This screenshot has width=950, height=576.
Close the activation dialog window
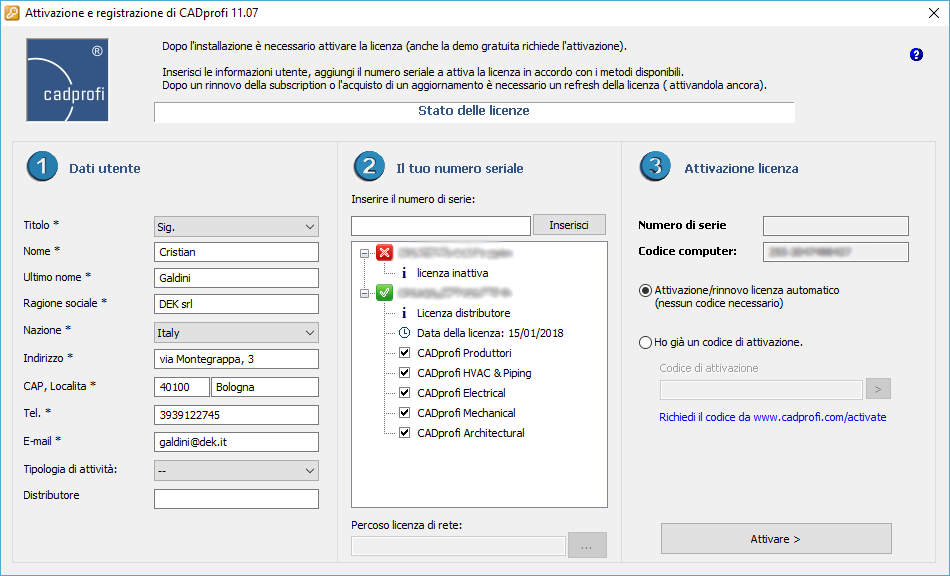pos(934,13)
